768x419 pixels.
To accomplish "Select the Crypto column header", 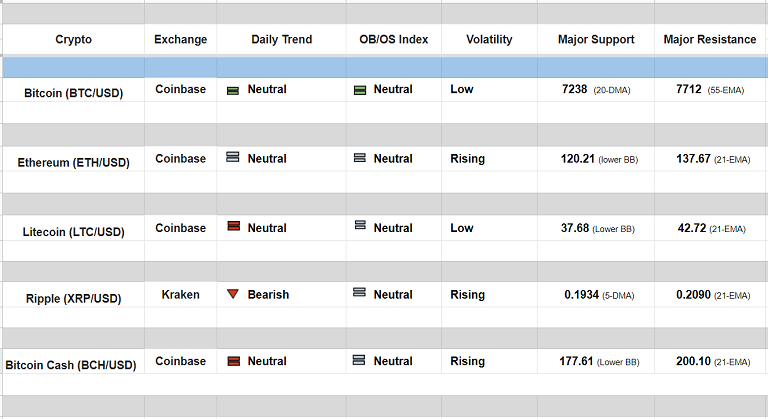I will coord(73,40).
